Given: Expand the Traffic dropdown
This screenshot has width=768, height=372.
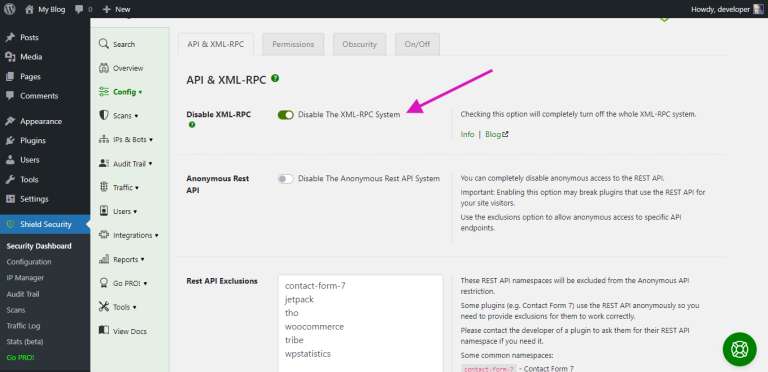Looking at the screenshot, I should [x=137, y=187].
